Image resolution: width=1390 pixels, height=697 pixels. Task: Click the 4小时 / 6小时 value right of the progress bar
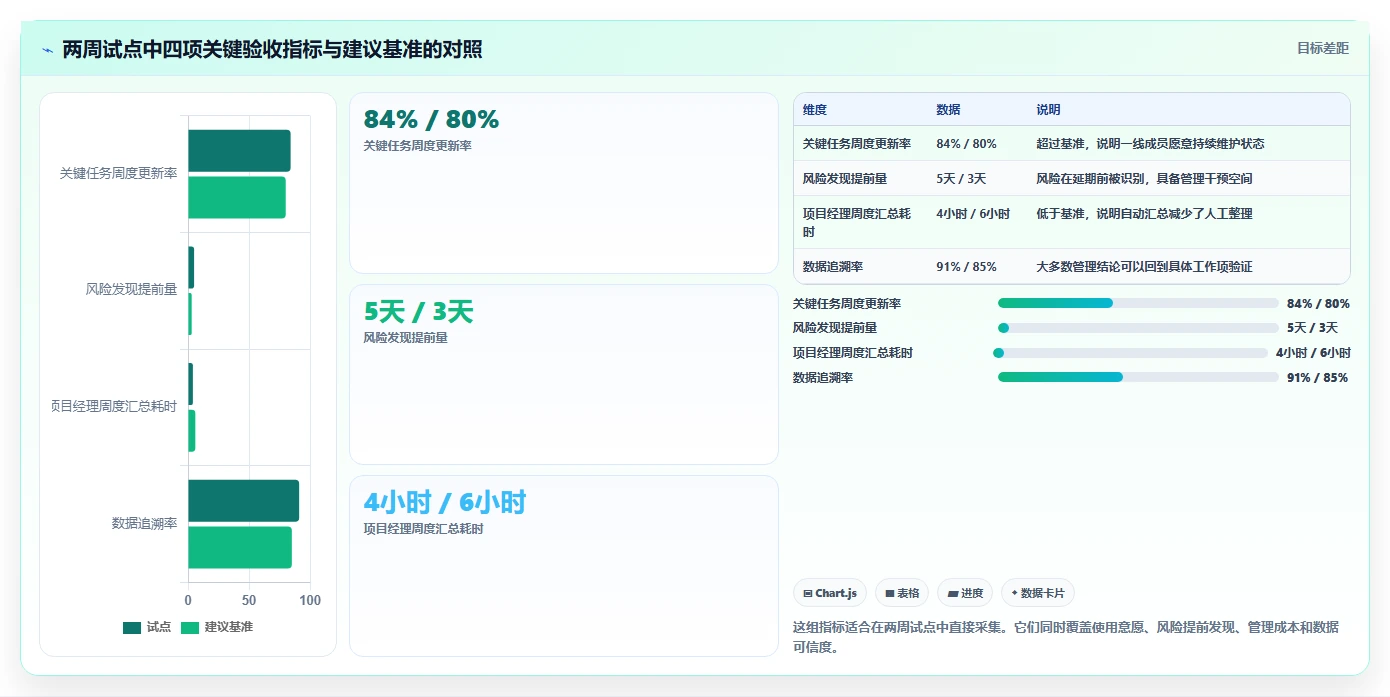pos(1313,353)
